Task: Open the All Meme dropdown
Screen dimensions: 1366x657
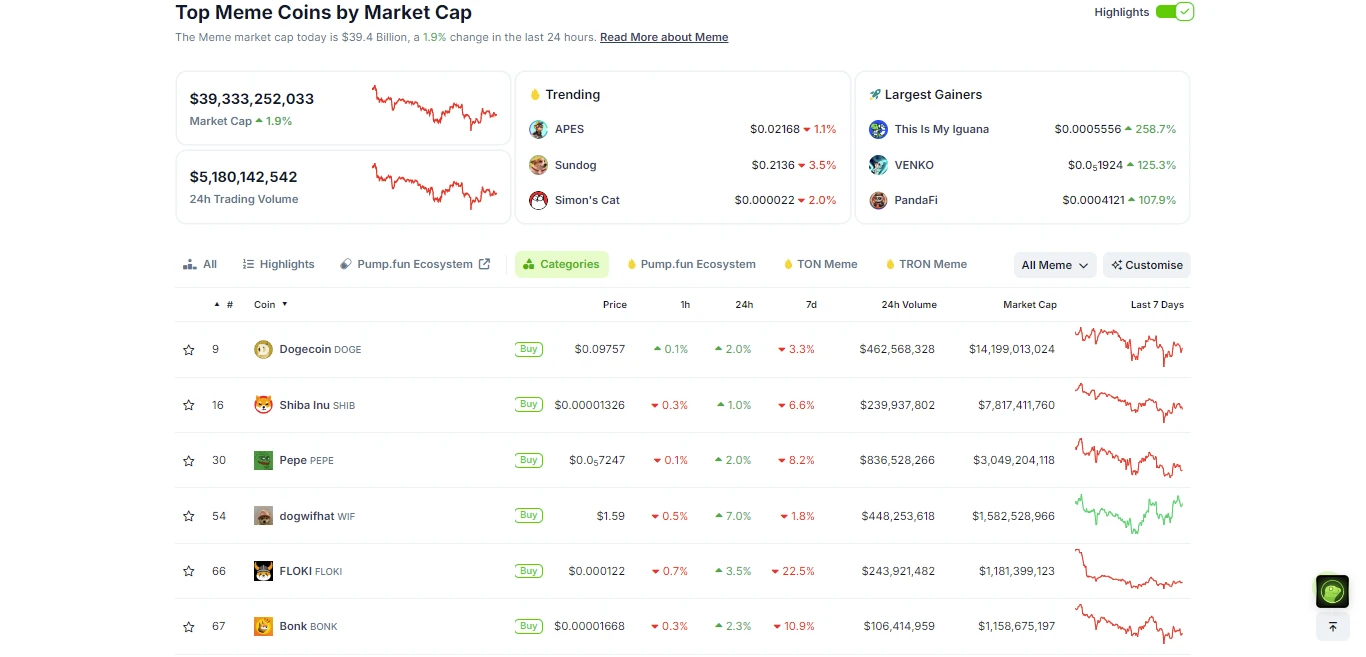Action: [1055, 265]
